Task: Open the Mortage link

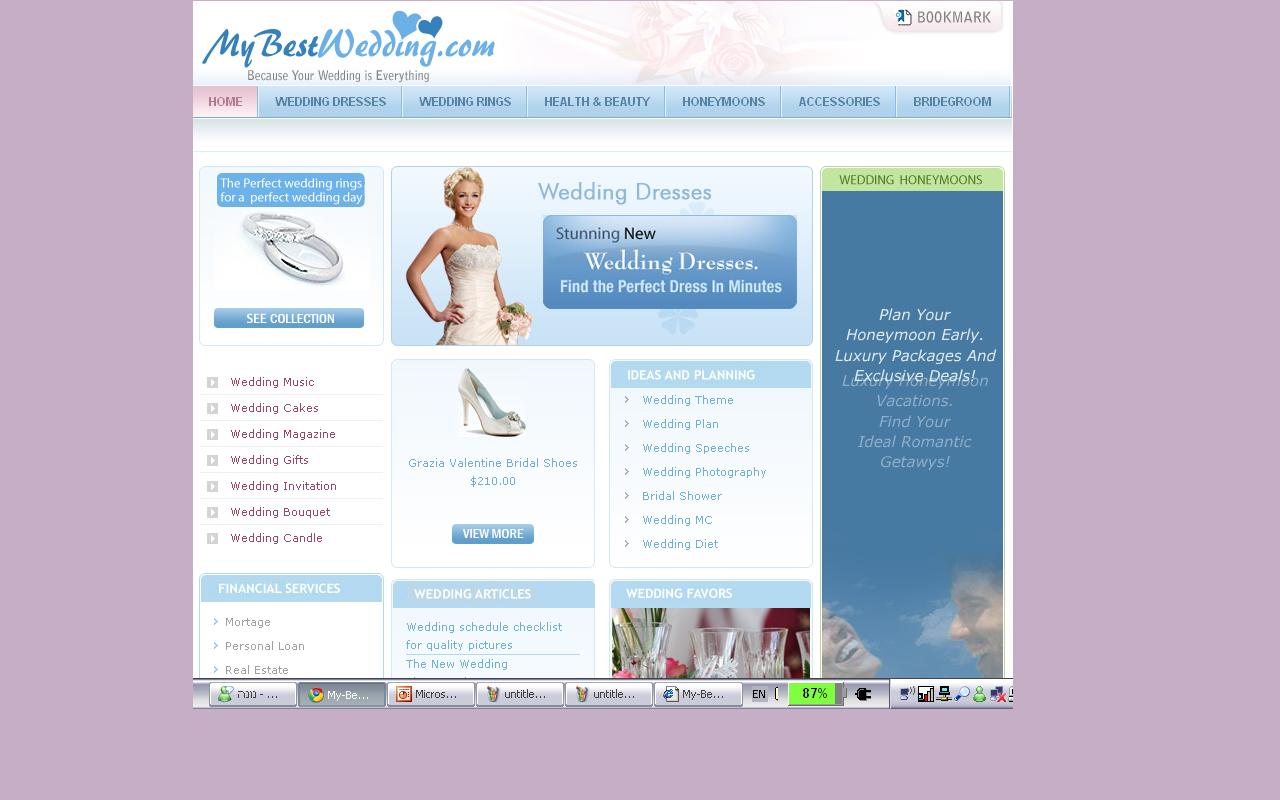Action: tap(248, 622)
